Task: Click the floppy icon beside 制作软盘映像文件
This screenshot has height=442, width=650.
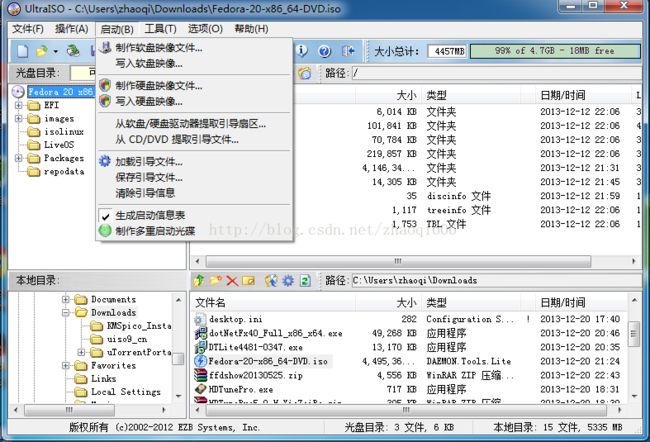Action: (x=105, y=47)
